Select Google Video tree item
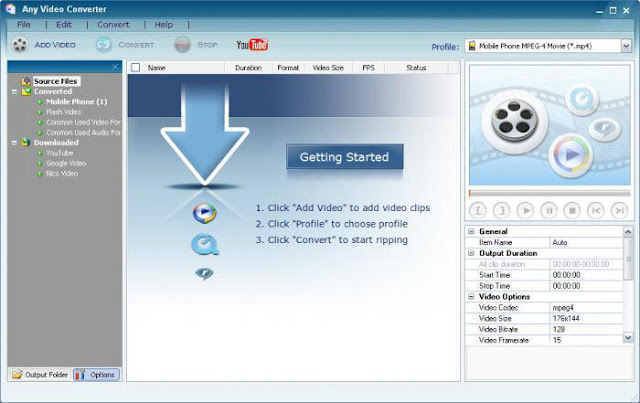640x403 pixels. tap(66, 163)
